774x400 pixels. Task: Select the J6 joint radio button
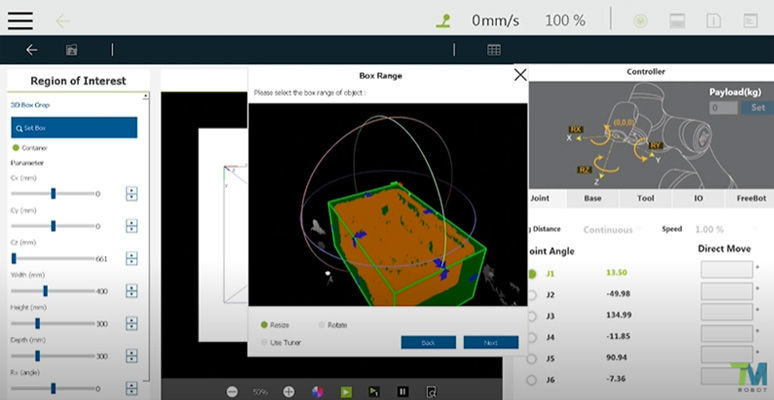(x=532, y=380)
